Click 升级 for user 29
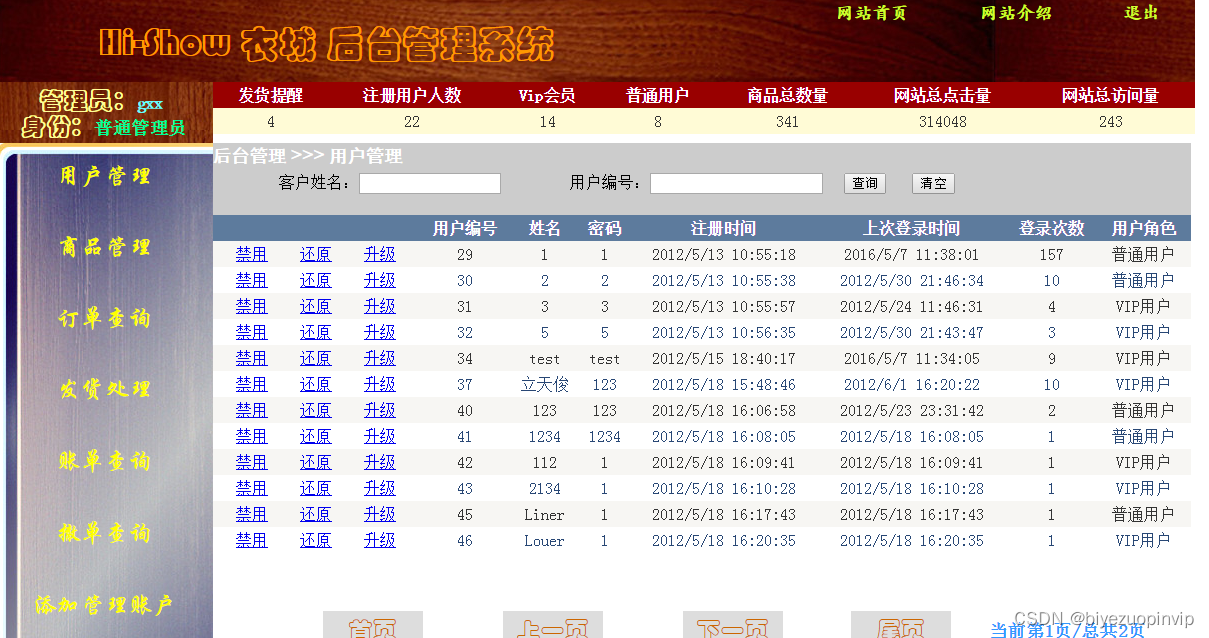Viewport: 1209px width, 638px height. [380, 254]
